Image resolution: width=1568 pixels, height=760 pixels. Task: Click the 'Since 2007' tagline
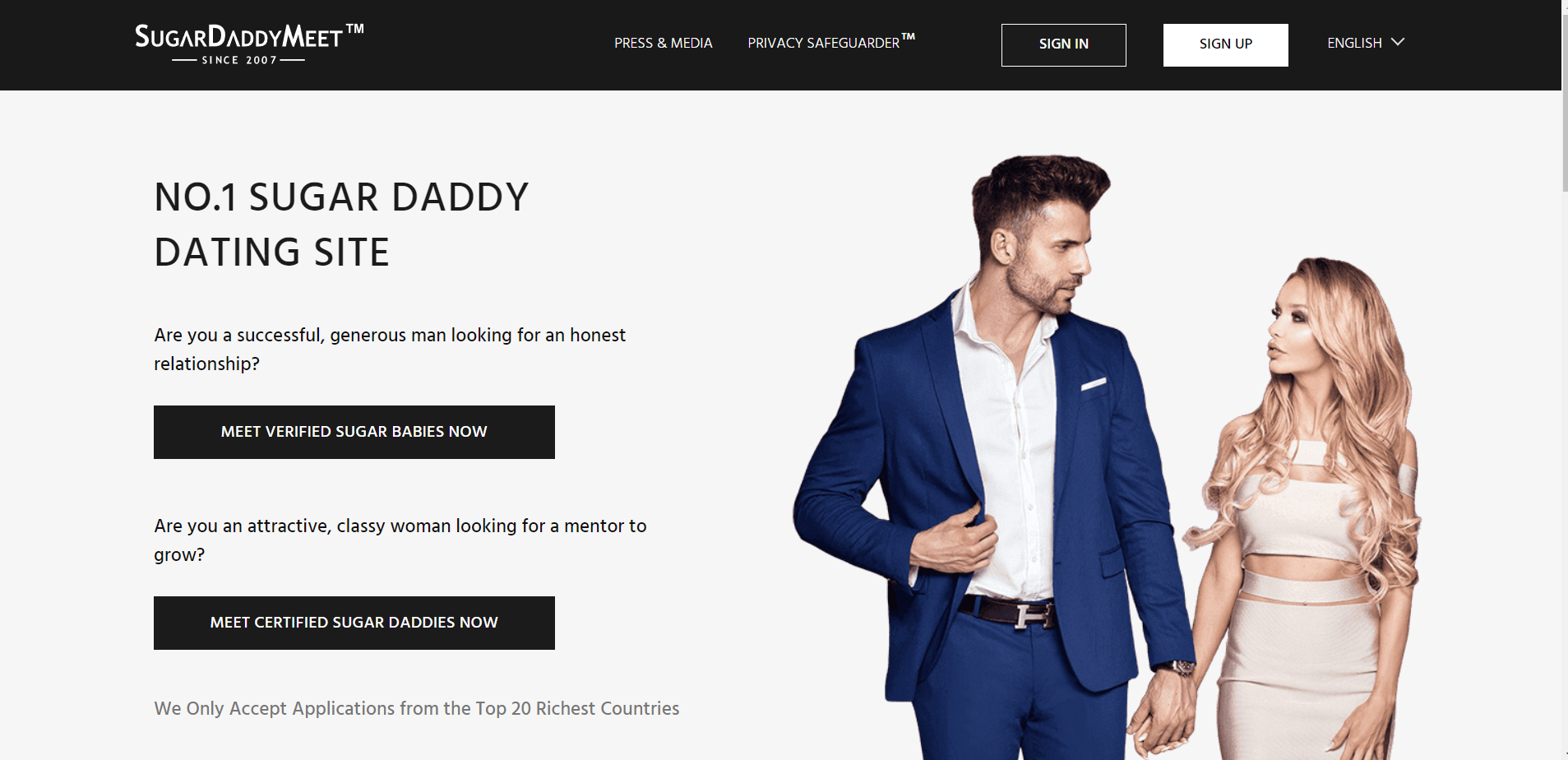point(239,60)
